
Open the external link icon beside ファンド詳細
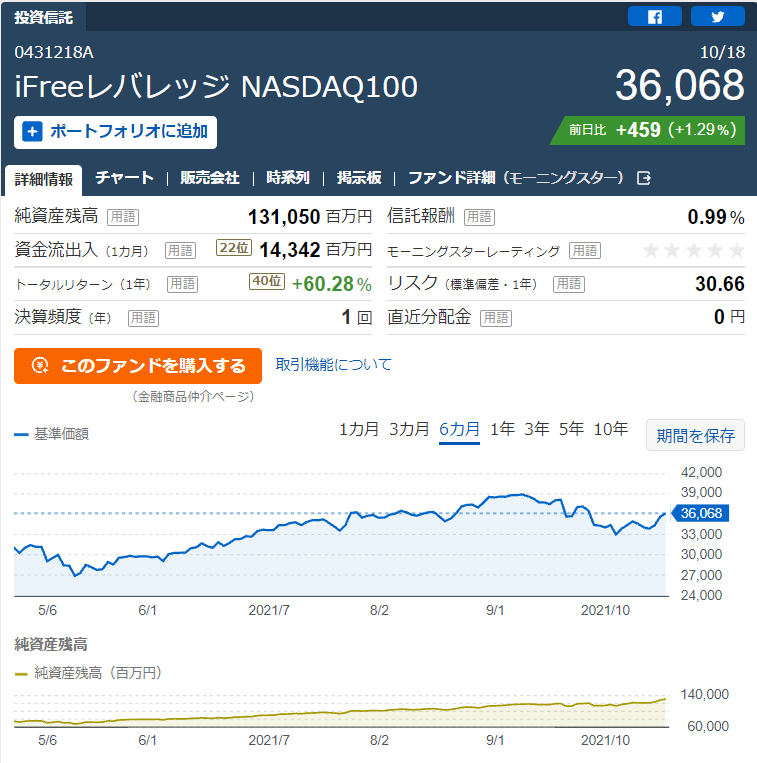pyautogui.click(x=644, y=178)
